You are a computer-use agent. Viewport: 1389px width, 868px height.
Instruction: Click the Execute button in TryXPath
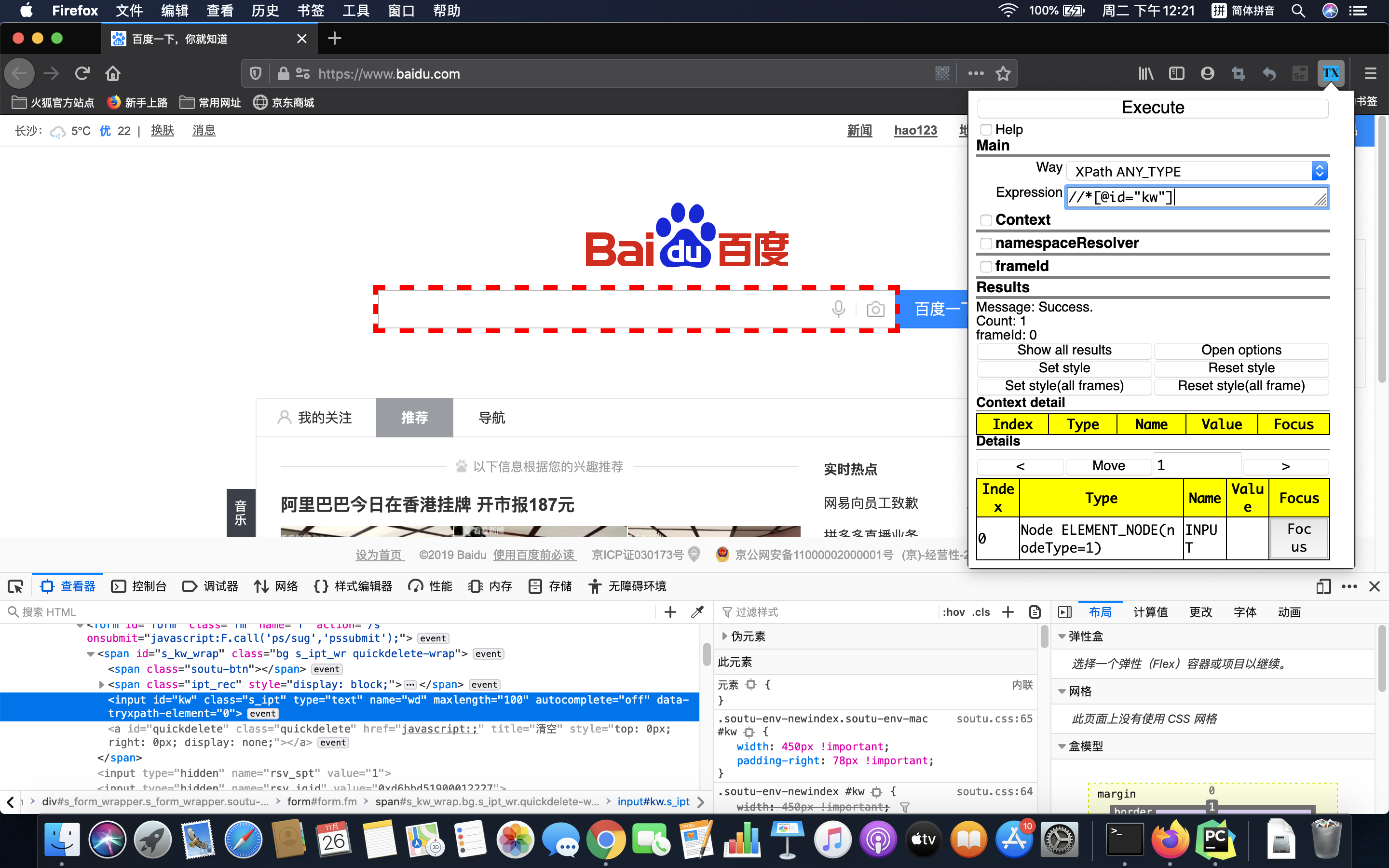[x=1153, y=108]
